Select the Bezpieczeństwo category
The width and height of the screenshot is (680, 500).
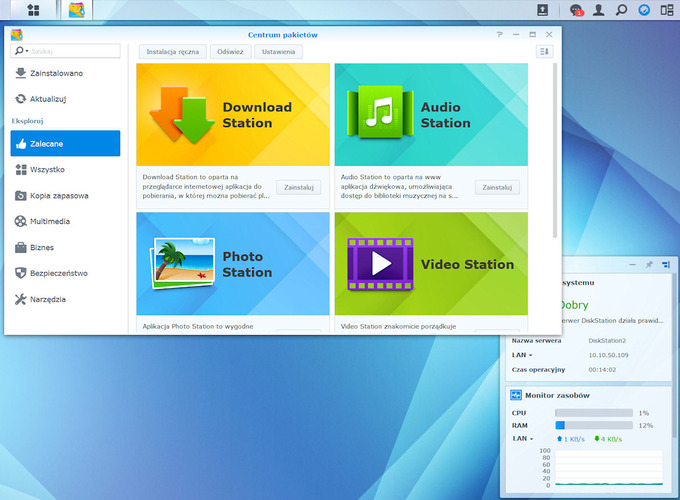click(x=65, y=273)
